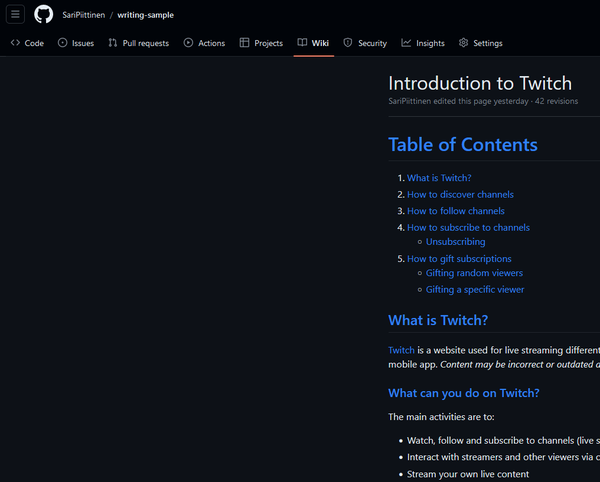Follow 'How to discover channels' link

tap(460, 194)
